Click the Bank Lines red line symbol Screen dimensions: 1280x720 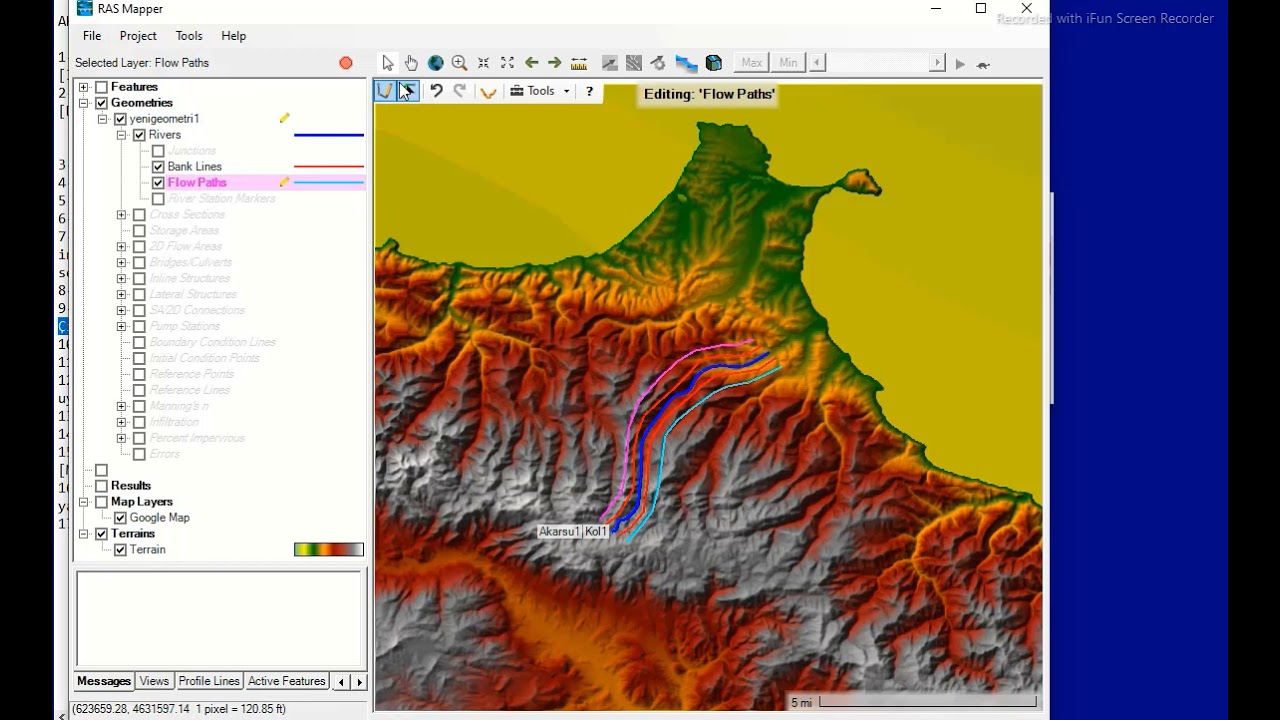click(x=329, y=167)
